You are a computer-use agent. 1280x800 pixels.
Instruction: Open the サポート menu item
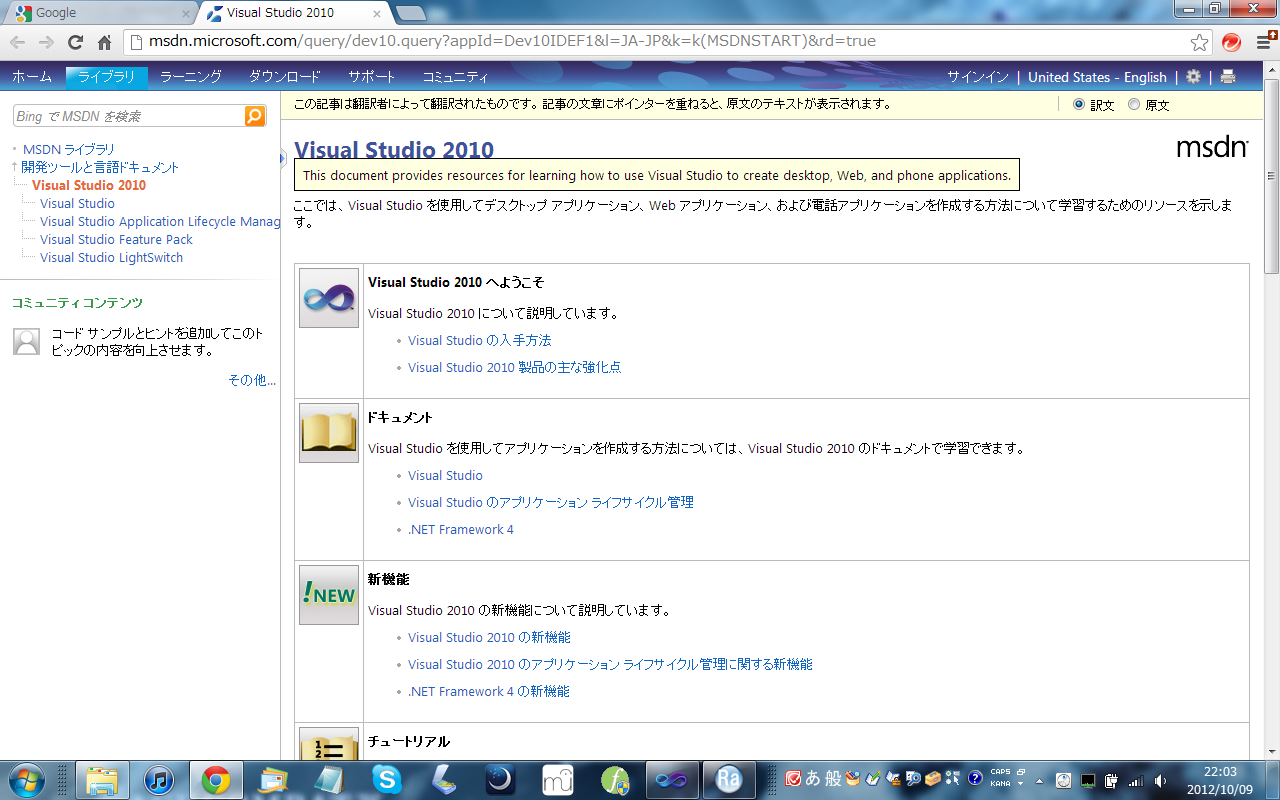point(371,77)
